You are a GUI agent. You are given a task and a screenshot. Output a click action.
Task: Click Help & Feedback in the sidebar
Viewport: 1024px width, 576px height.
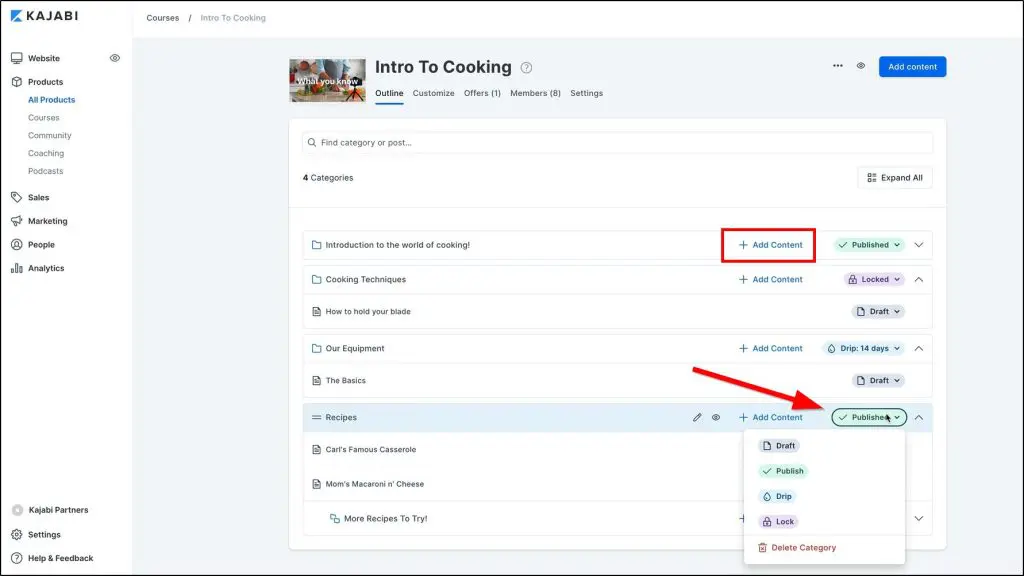[x=60, y=558]
